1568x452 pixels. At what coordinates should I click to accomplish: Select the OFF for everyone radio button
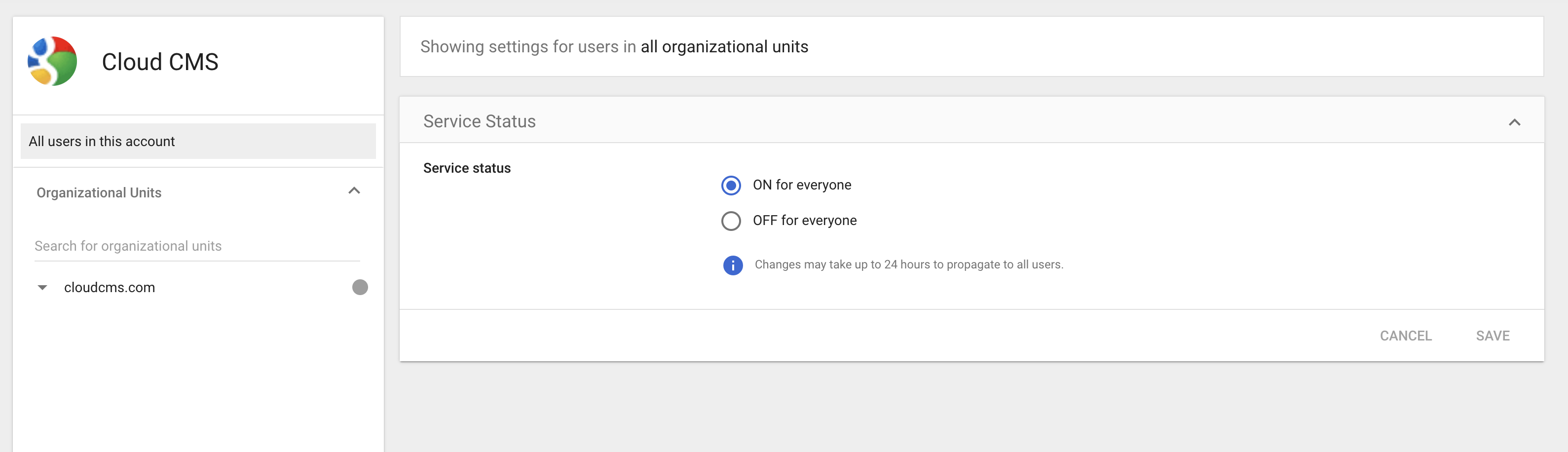pyautogui.click(x=730, y=221)
